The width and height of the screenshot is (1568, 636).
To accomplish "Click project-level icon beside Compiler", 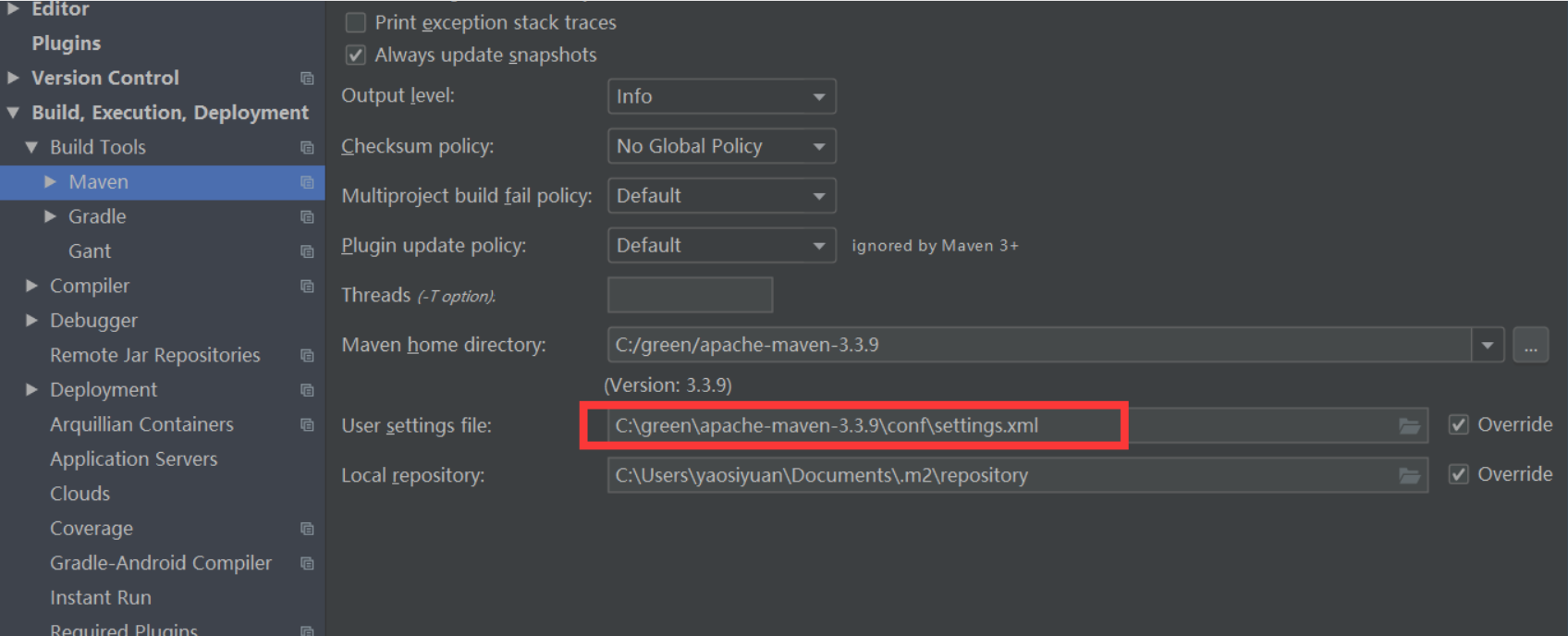I will pyautogui.click(x=307, y=287).
